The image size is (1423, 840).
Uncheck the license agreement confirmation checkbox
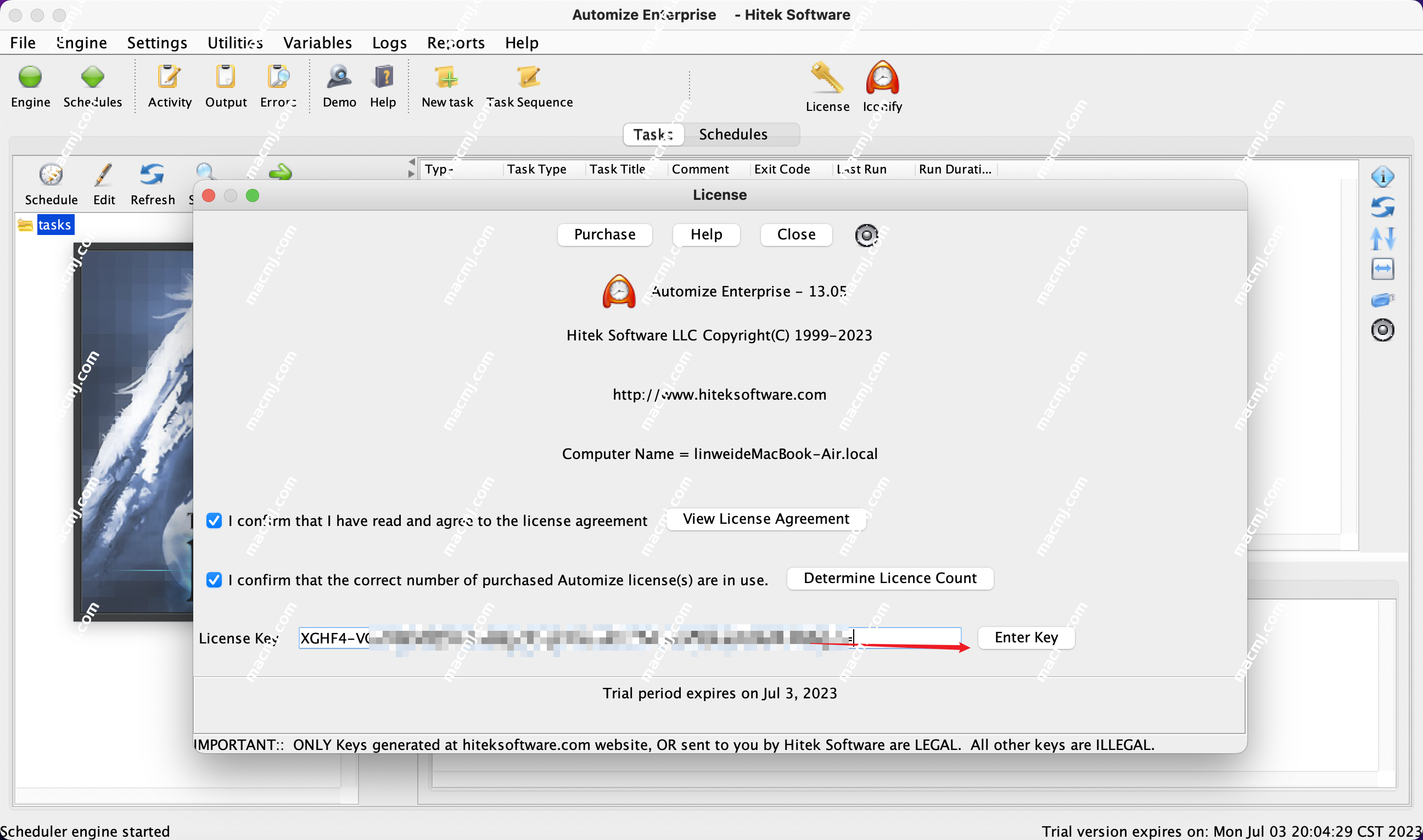(214, 521)
